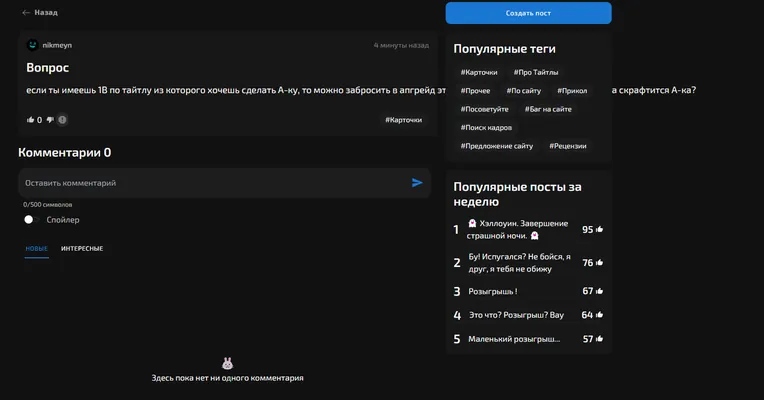Click the like icon beside 64
Viewport: 764px width, 400px height.
coord(599,315)
